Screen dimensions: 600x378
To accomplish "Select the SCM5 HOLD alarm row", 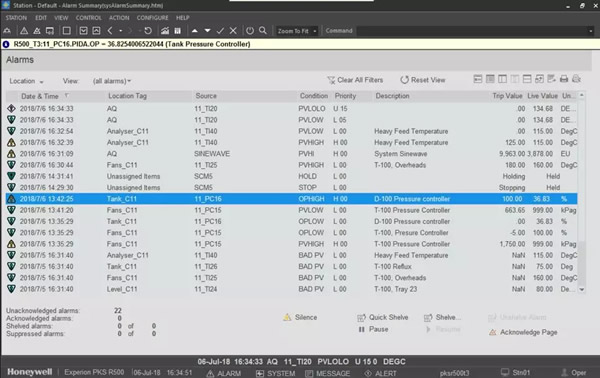I will click(x=292, y=176).
